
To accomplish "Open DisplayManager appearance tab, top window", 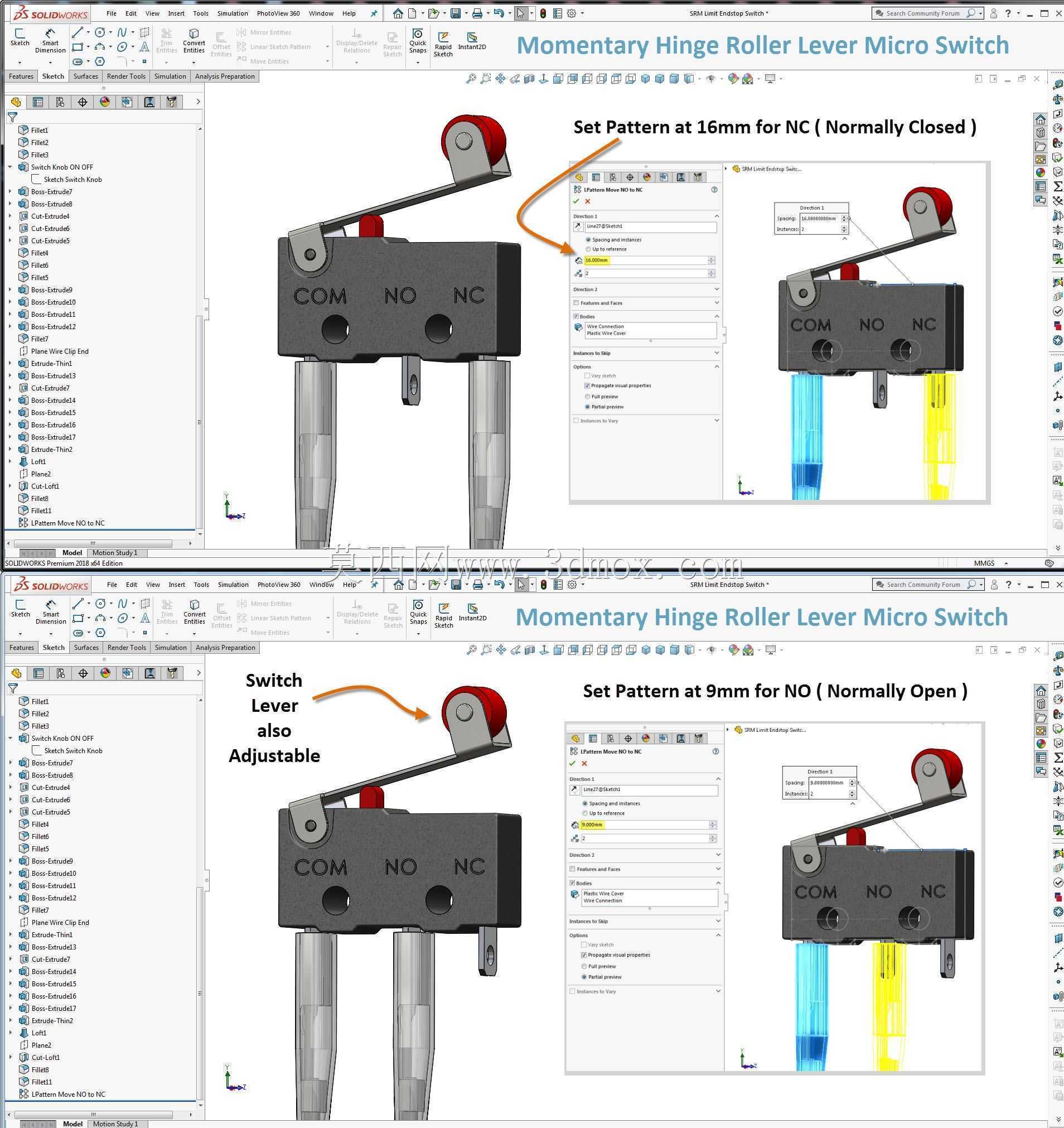I will click(x=105, y=102).
